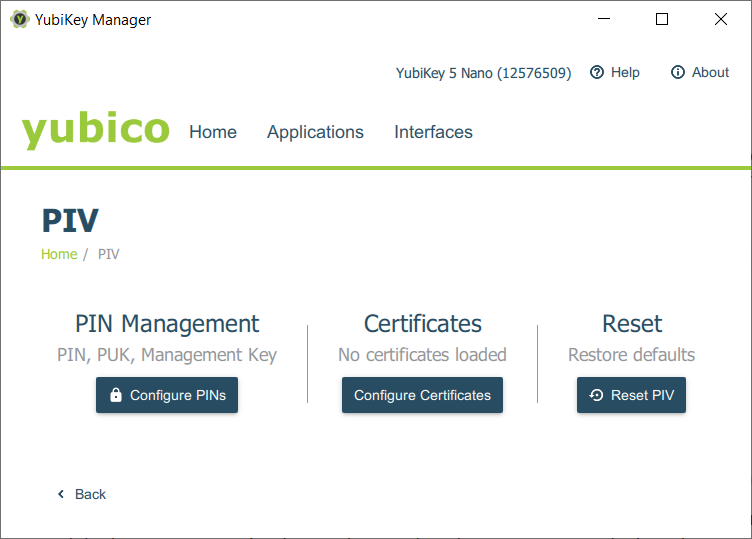The width and height of the screenshot is (752, 539).
Task: Open the Interfaces menu
Action: pos(433,132)
